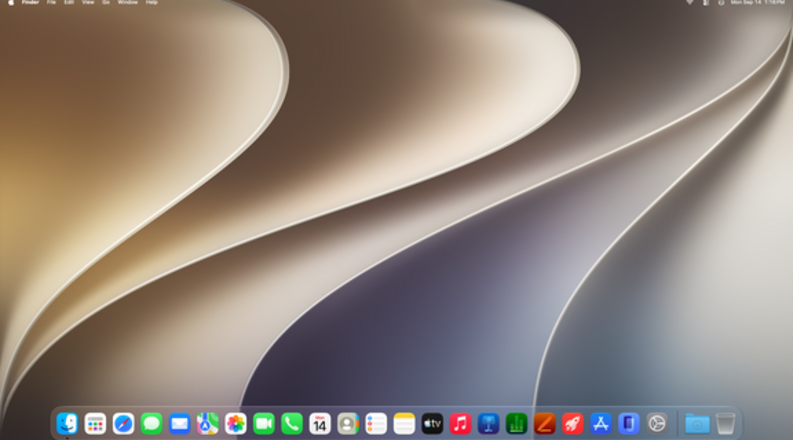Open the File menu
This screenshot has height=440, width=793.
click(51, 3)
